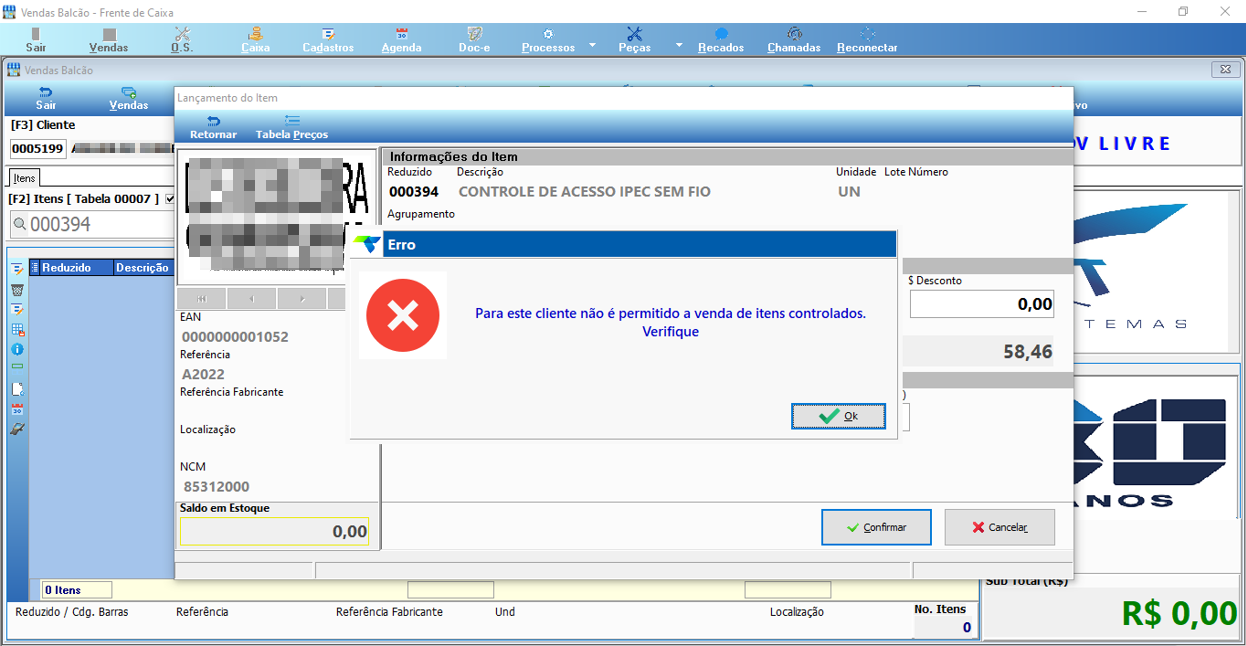Open the Agenda calendar
Viewport: 1246px width, 646px height.
402,40
